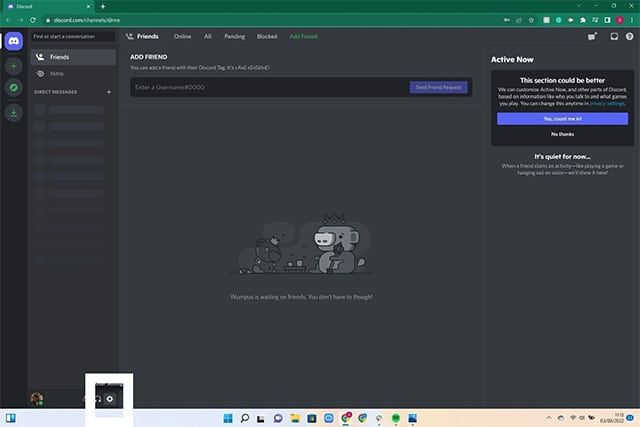The width and height of the screenshot is (640, 427).
Task: Create a DM using the plus icon
Action: point(109,92)
